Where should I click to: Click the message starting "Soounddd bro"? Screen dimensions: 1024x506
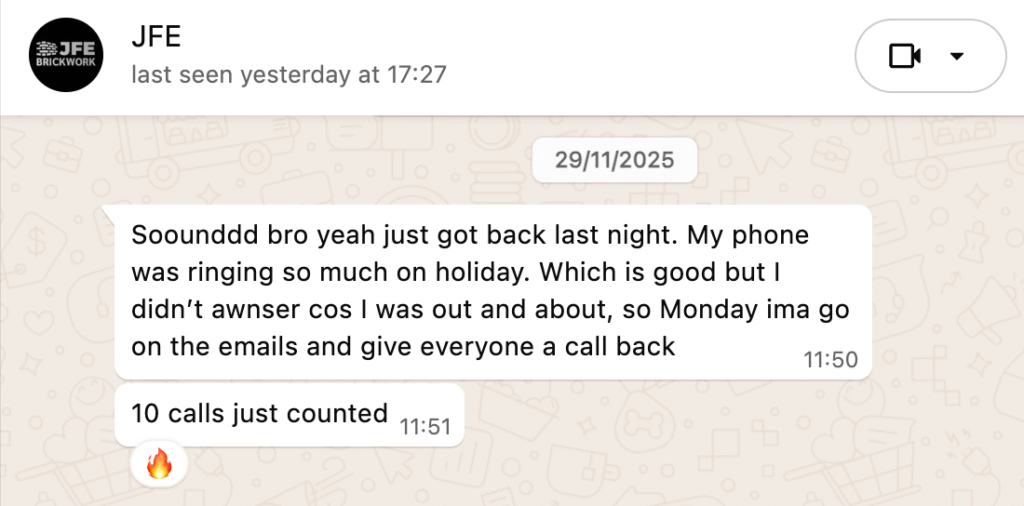(490, 291)
